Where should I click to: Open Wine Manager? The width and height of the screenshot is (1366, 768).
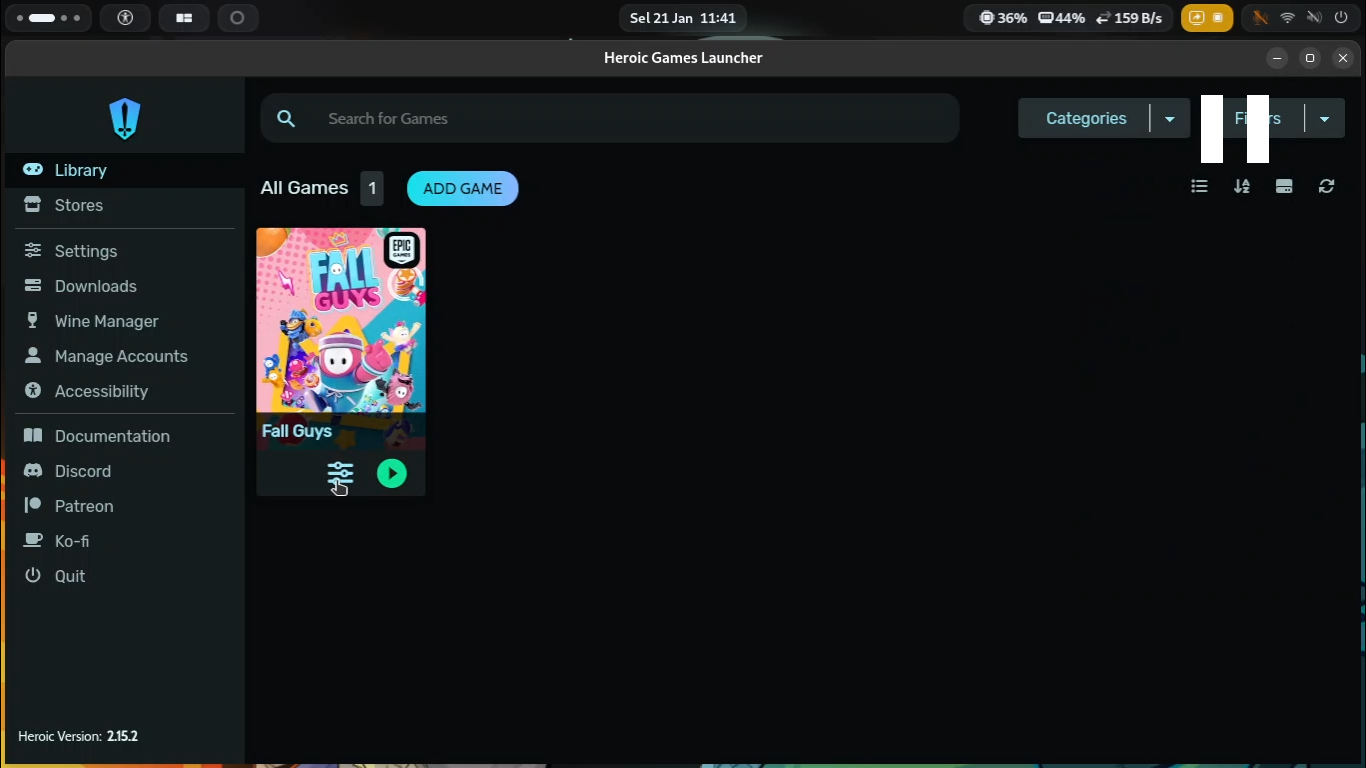pos(125,321)
